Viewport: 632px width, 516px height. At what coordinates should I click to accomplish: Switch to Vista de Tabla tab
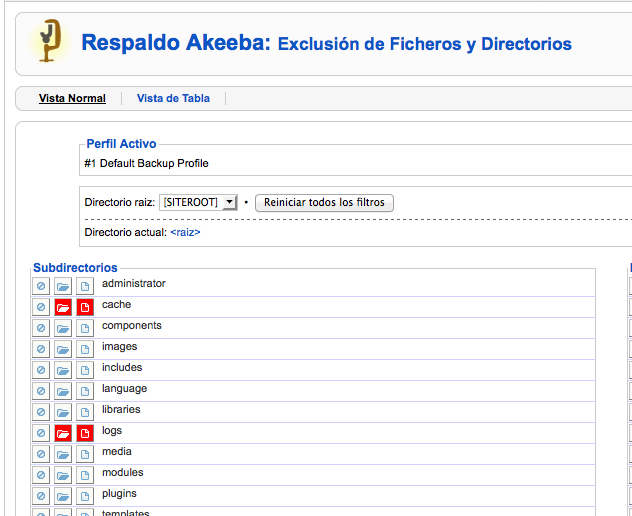coord(173,98)
